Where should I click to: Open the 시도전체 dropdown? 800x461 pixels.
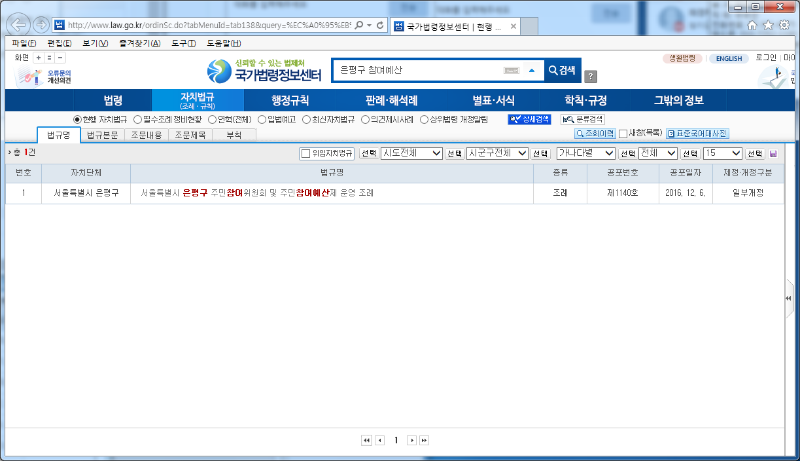point(411,153)
